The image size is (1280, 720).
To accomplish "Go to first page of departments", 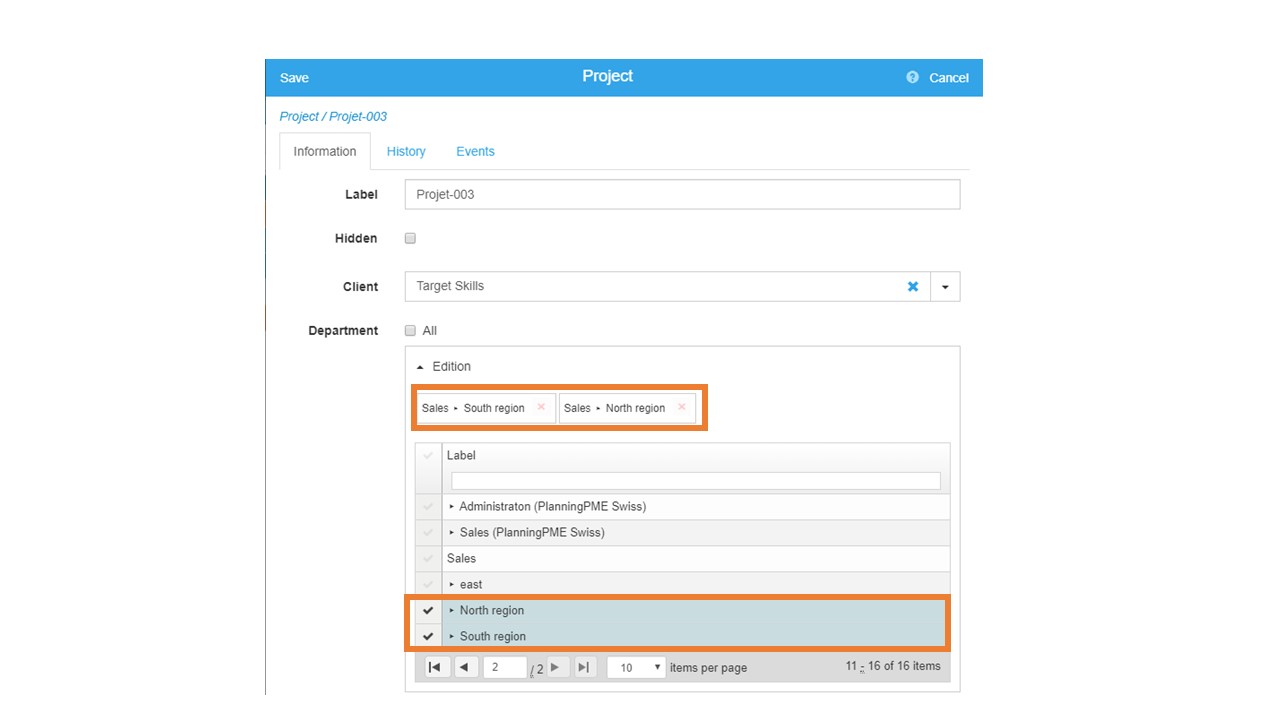I will (x=437, y=667).
